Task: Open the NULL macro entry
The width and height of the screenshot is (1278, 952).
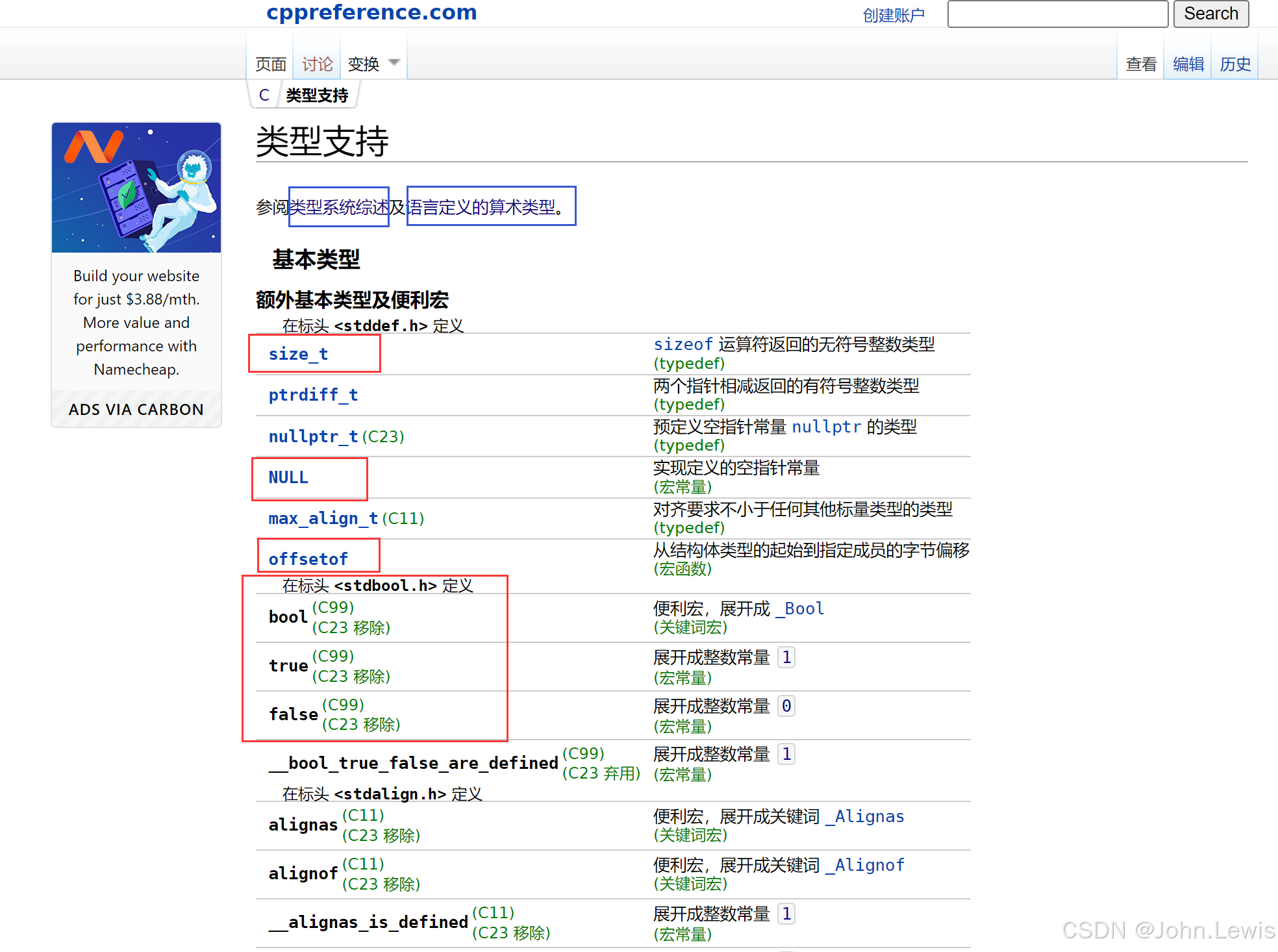Action: tap(288, 477)
